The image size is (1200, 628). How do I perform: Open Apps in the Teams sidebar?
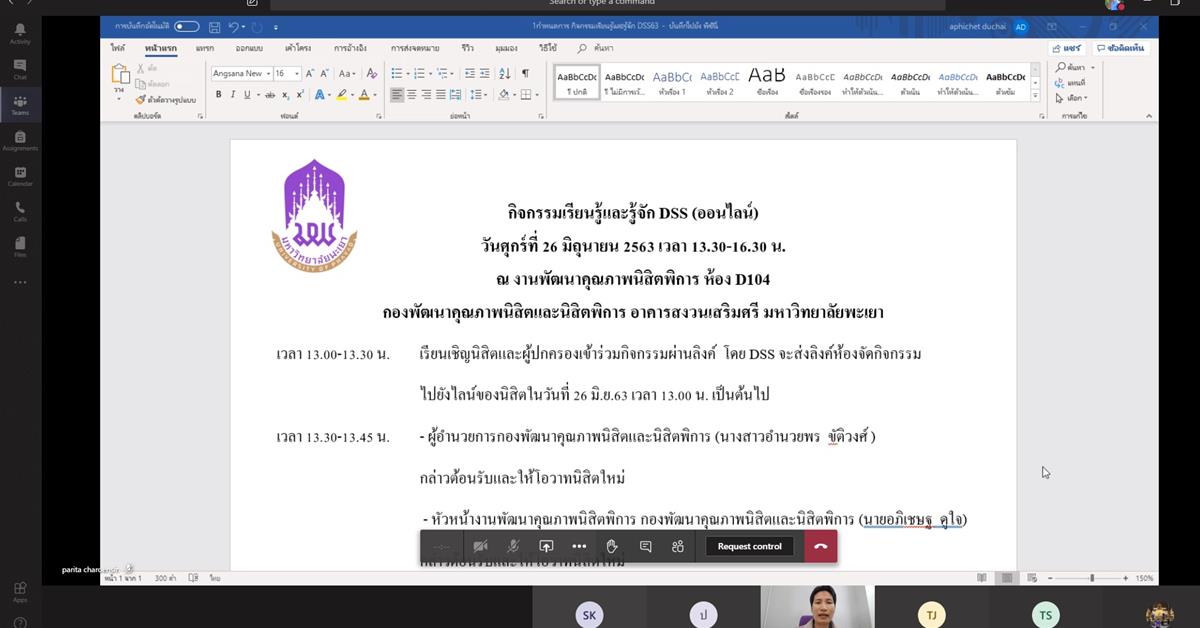tap(20, 592)
